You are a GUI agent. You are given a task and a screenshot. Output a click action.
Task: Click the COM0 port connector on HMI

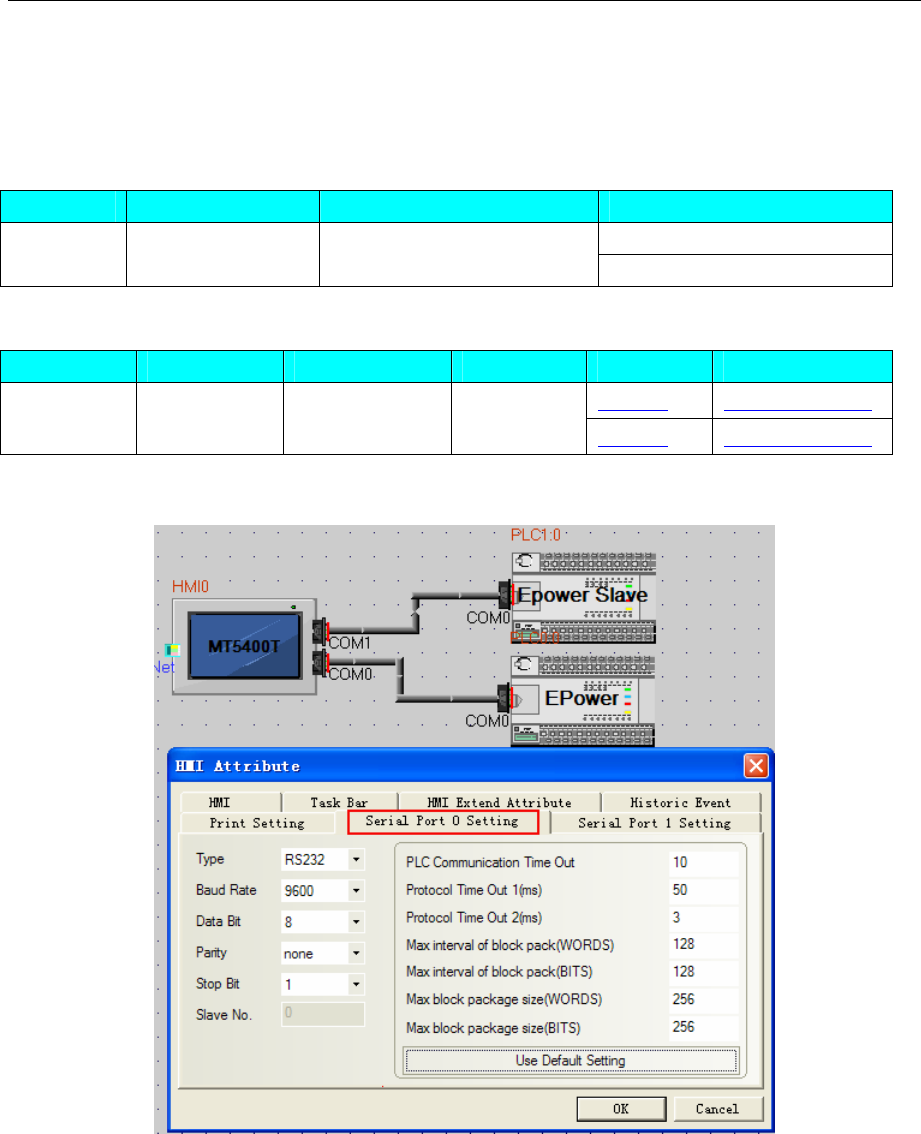(320, 663)
